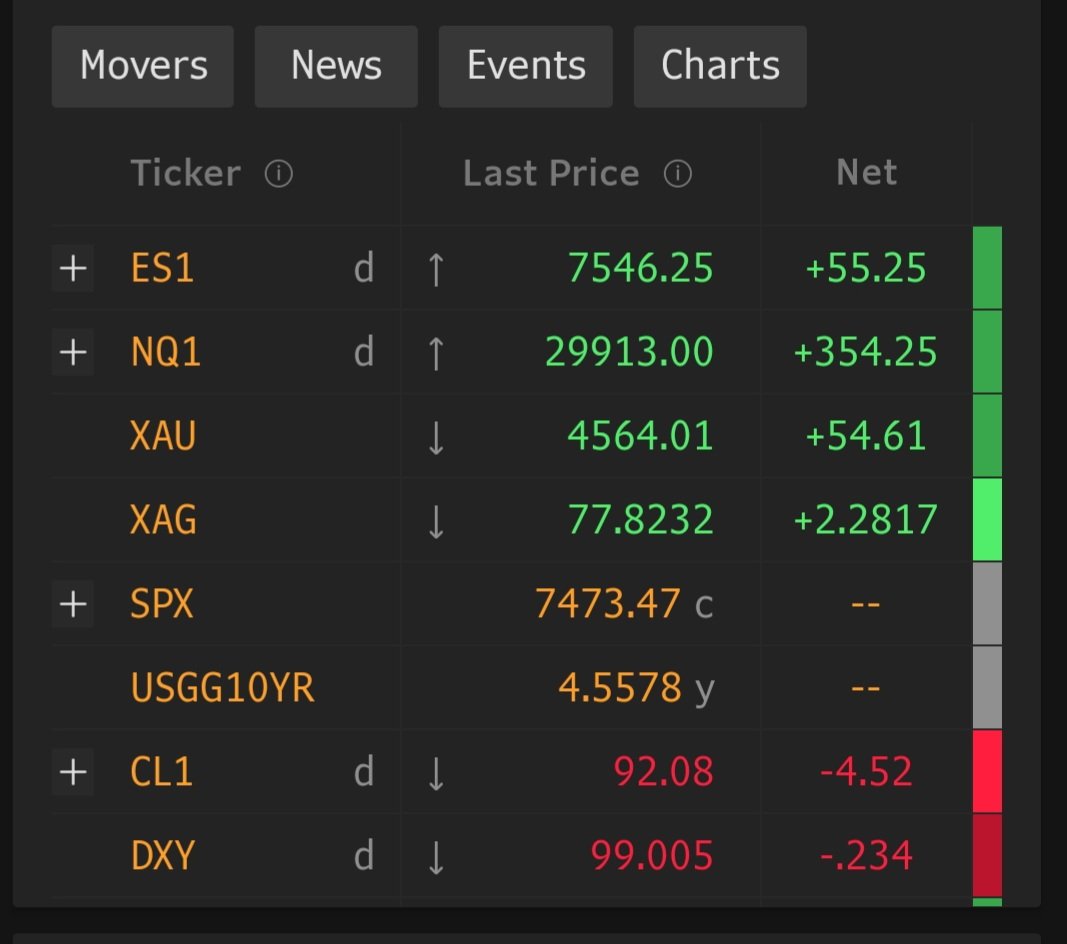Click the XAG net change +2.2817

tap(866, 520)
